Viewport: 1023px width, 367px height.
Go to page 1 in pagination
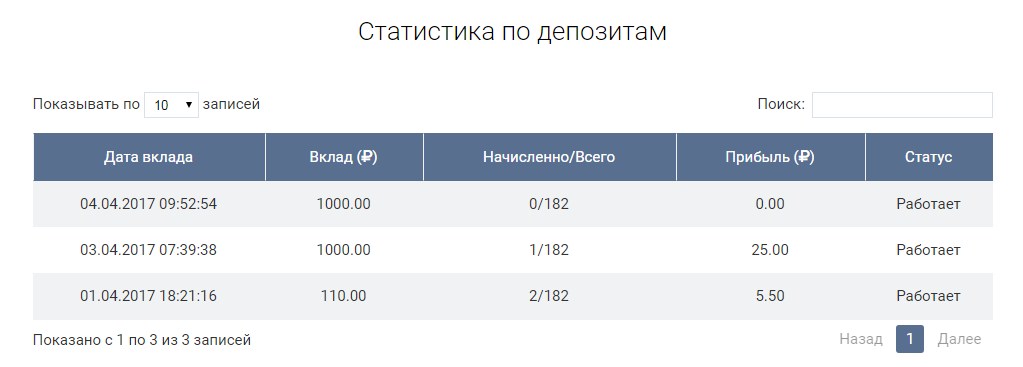click(909, 339)
